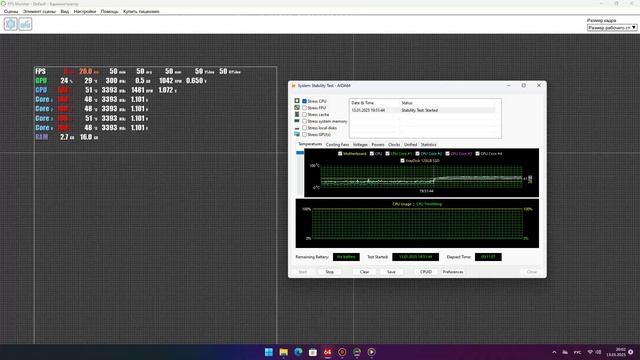The width and height of the screenshot is (640, 360).
Task: Toggle CPU Core #2 graph checkbox
Action: [417, 153]
